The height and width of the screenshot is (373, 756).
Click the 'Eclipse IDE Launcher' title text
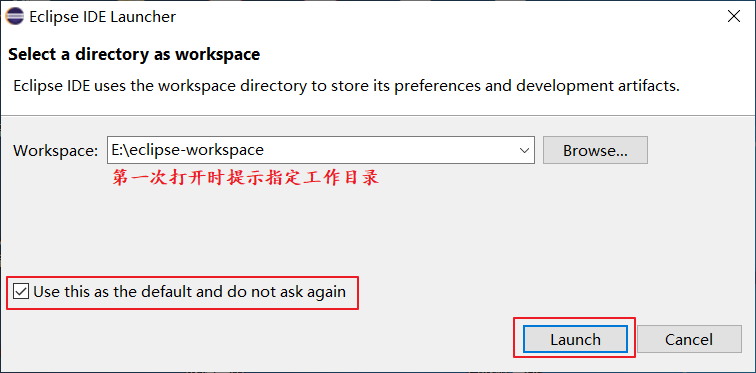(103, 17)
